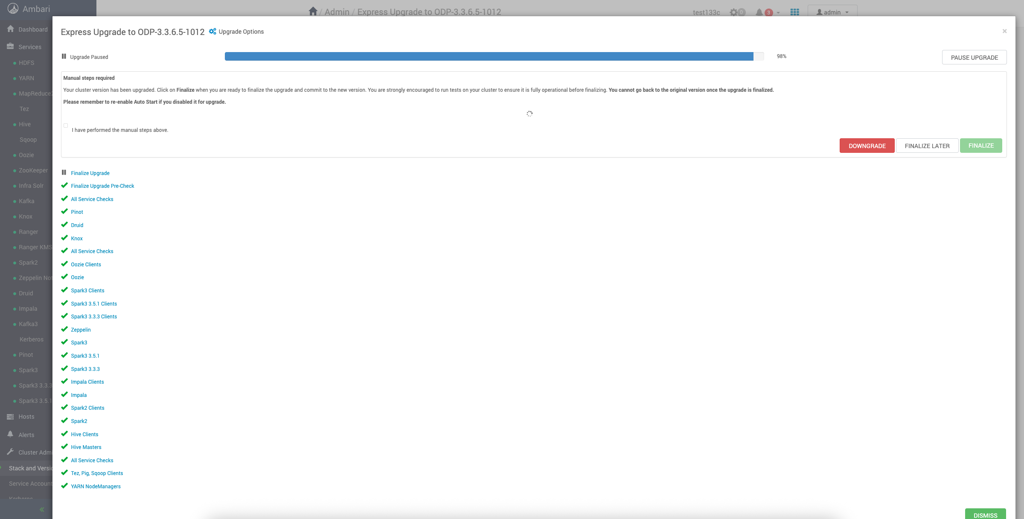Click the DISMISS button
1024x519 pixels.
[985, 514]
